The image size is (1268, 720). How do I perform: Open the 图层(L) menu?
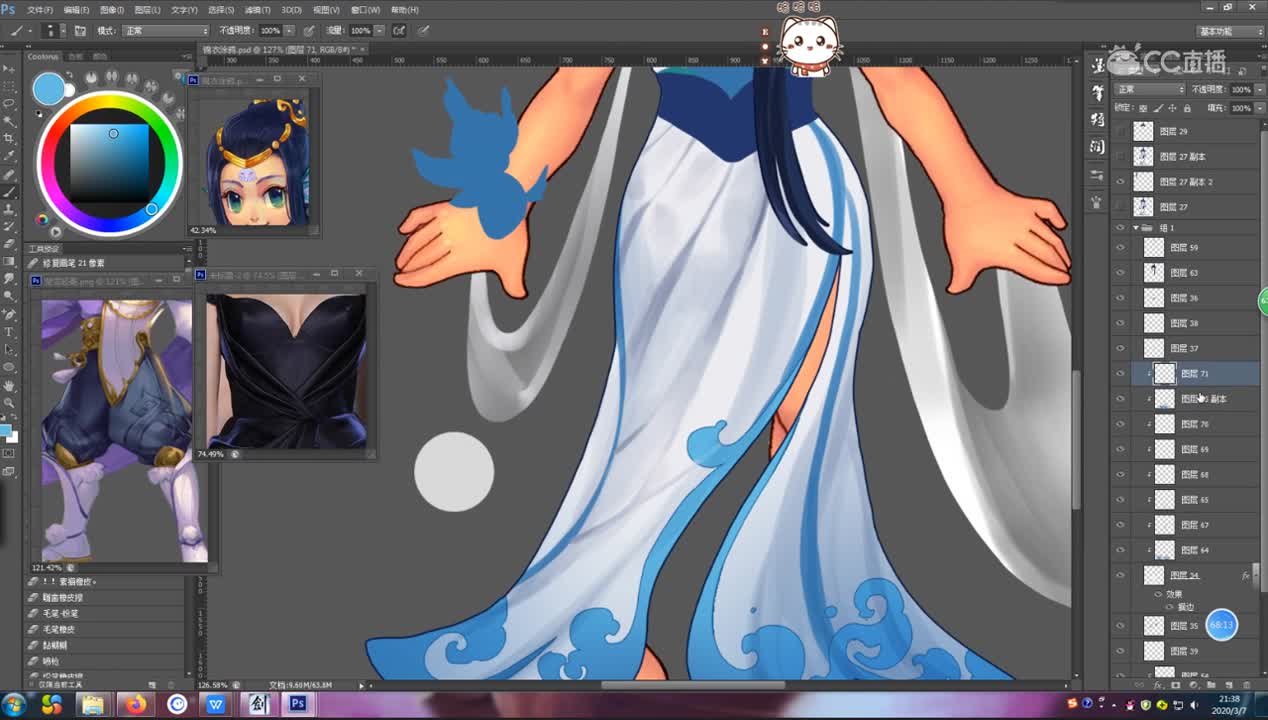[148, 10]
